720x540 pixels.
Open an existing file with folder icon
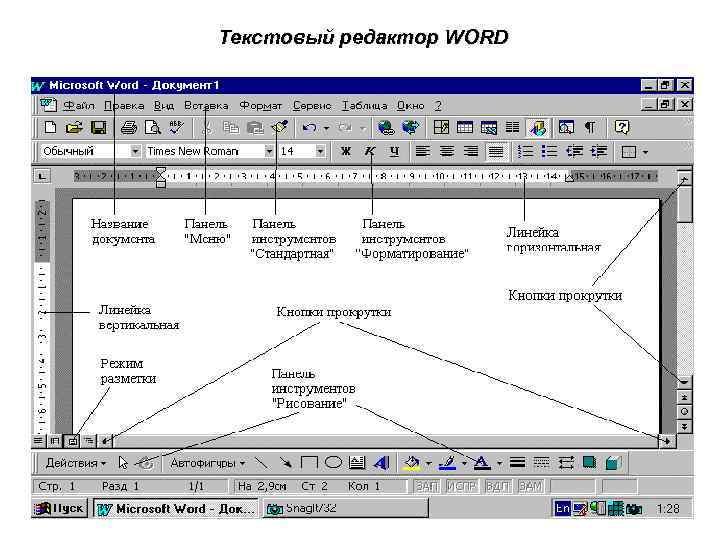tap(74, 127)
